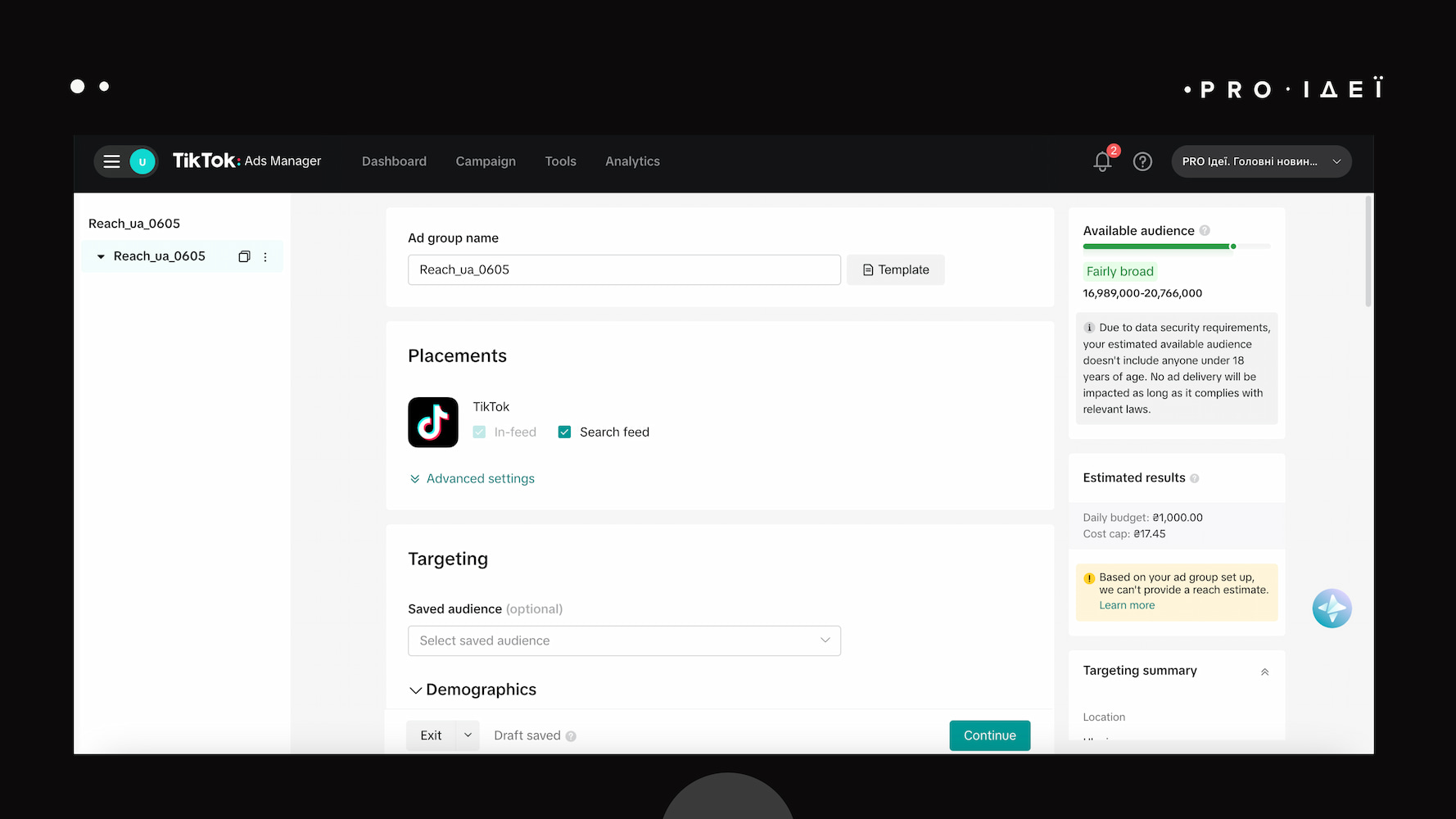Click the Continue button
The height and width of the screenshot is (819, 1456).
coord(989,735)
